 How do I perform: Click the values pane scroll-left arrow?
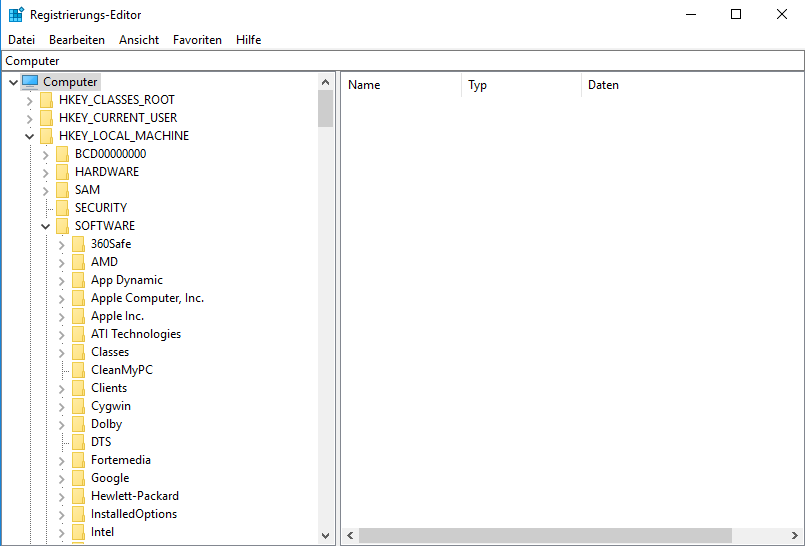pos(350,535)
